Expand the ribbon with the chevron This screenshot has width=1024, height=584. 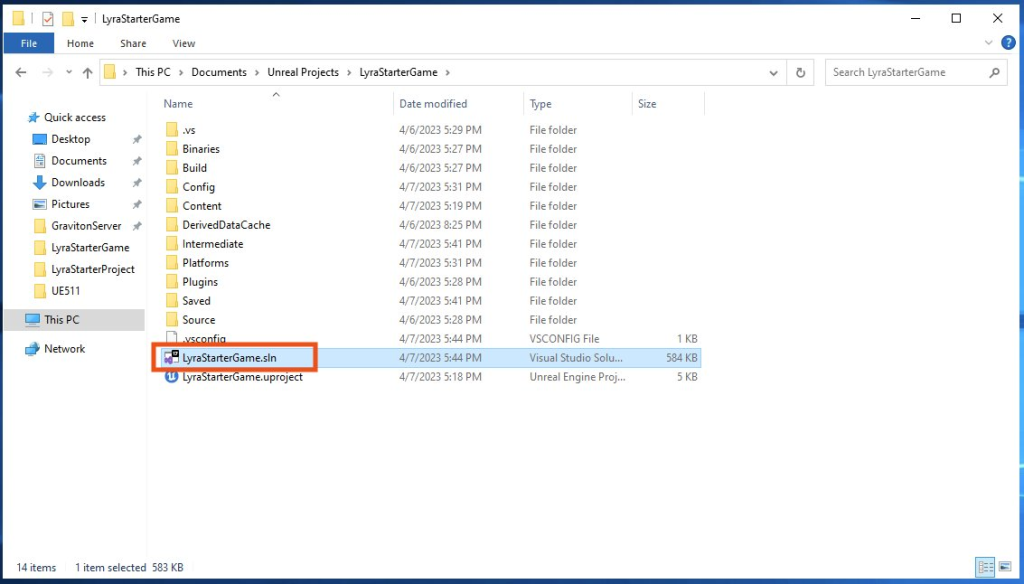tap(988, 43)
